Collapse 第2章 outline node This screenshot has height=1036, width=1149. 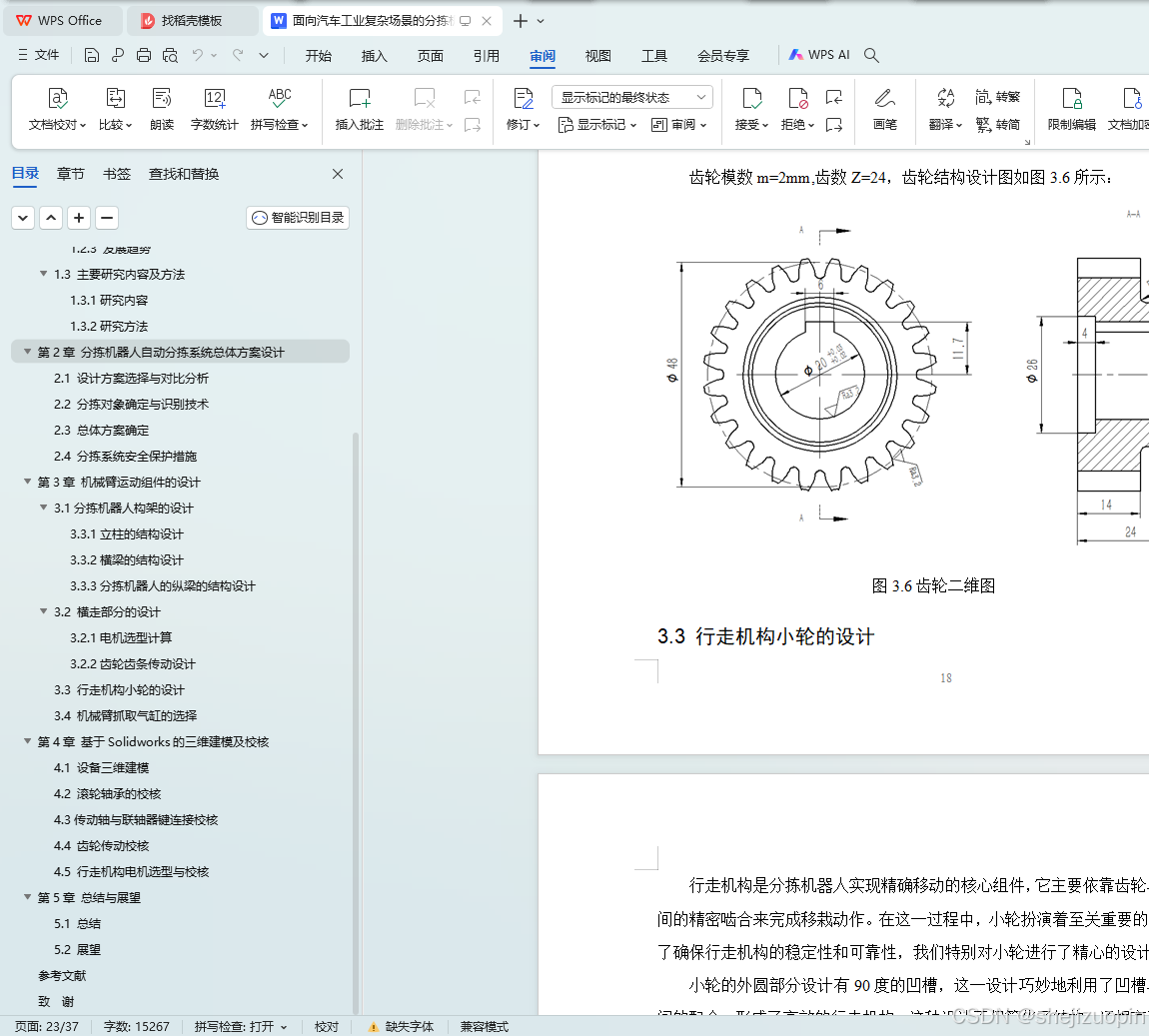[27, 352]
